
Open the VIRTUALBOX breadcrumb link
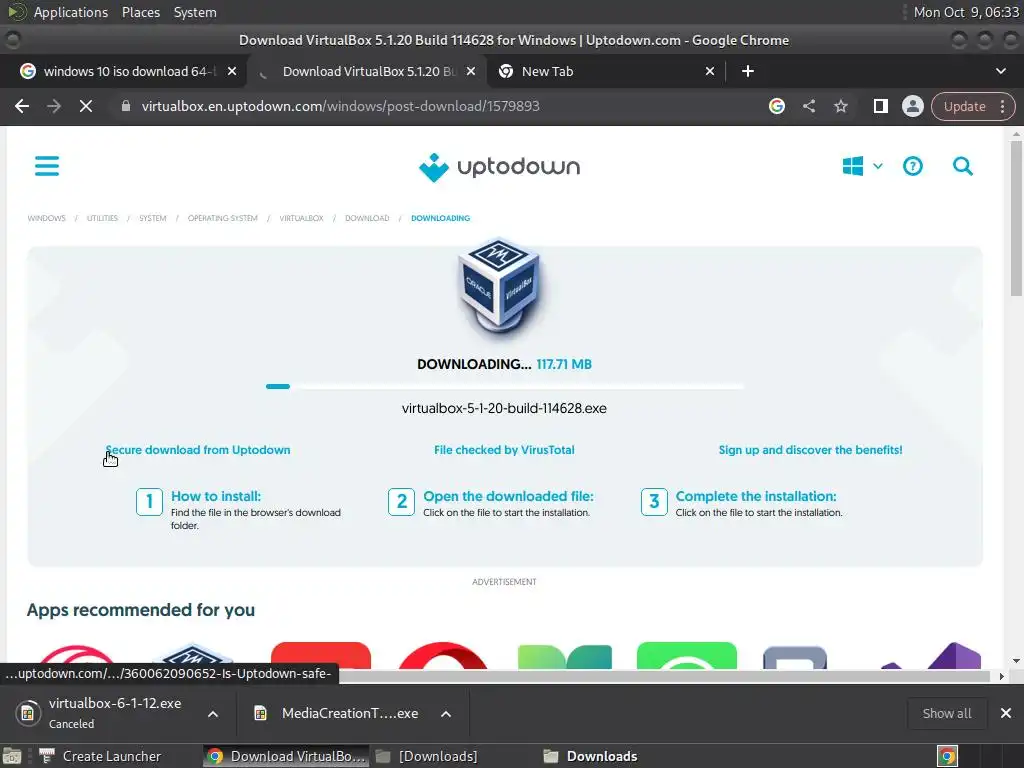(x=302, y=218)
